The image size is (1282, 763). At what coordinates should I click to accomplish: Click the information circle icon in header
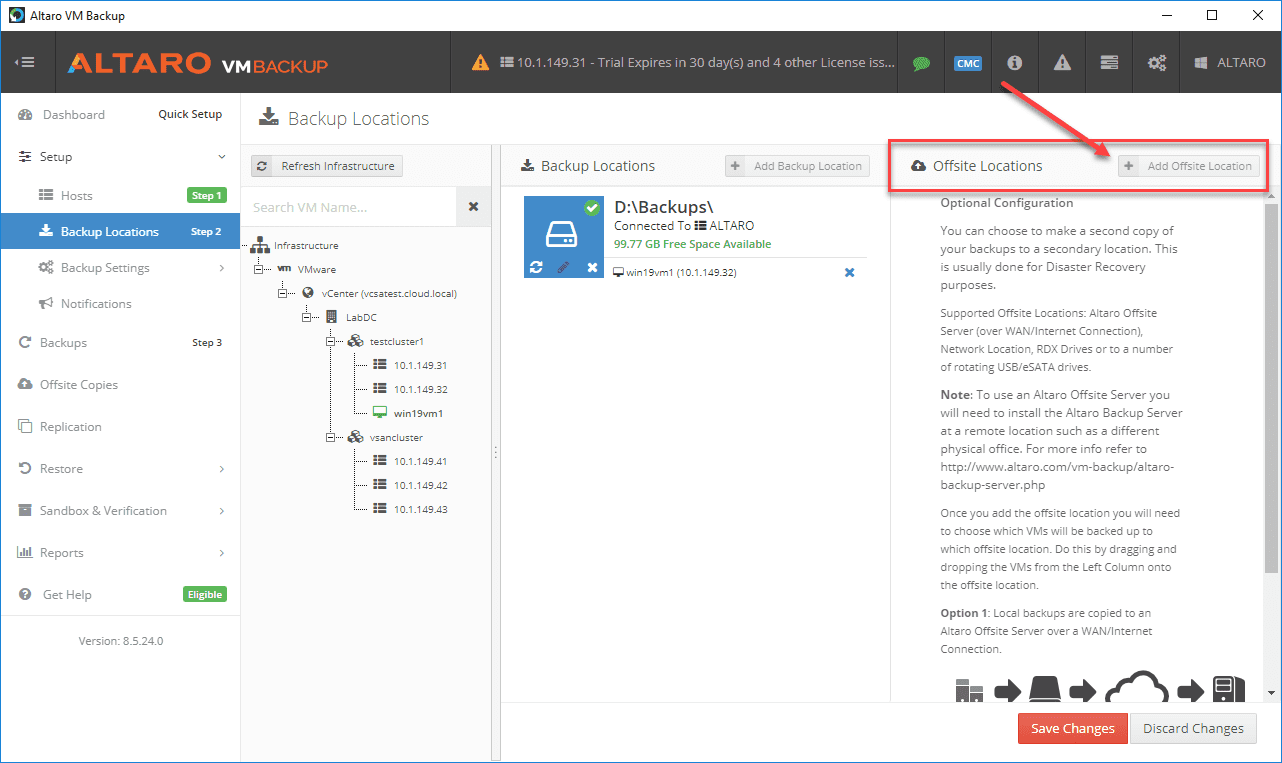point(1014,62)
